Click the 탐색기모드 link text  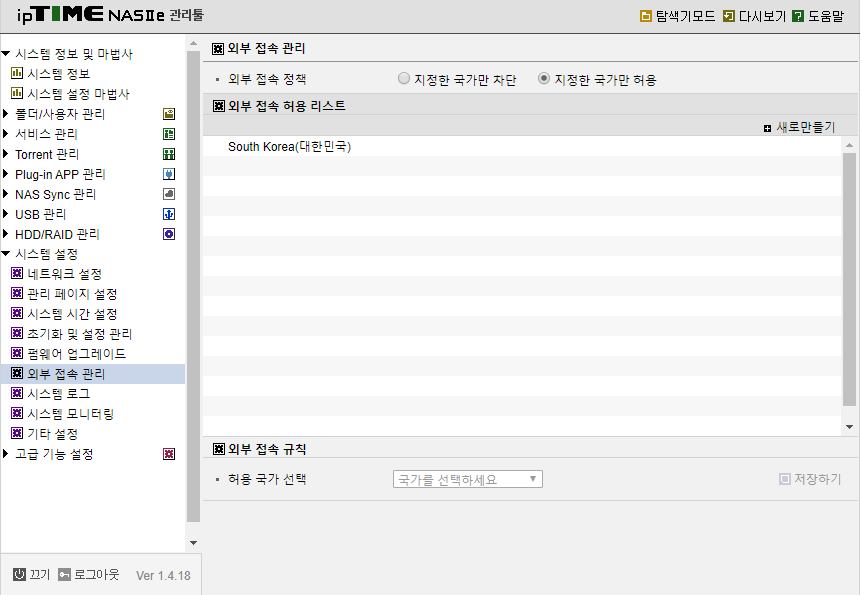686,16
